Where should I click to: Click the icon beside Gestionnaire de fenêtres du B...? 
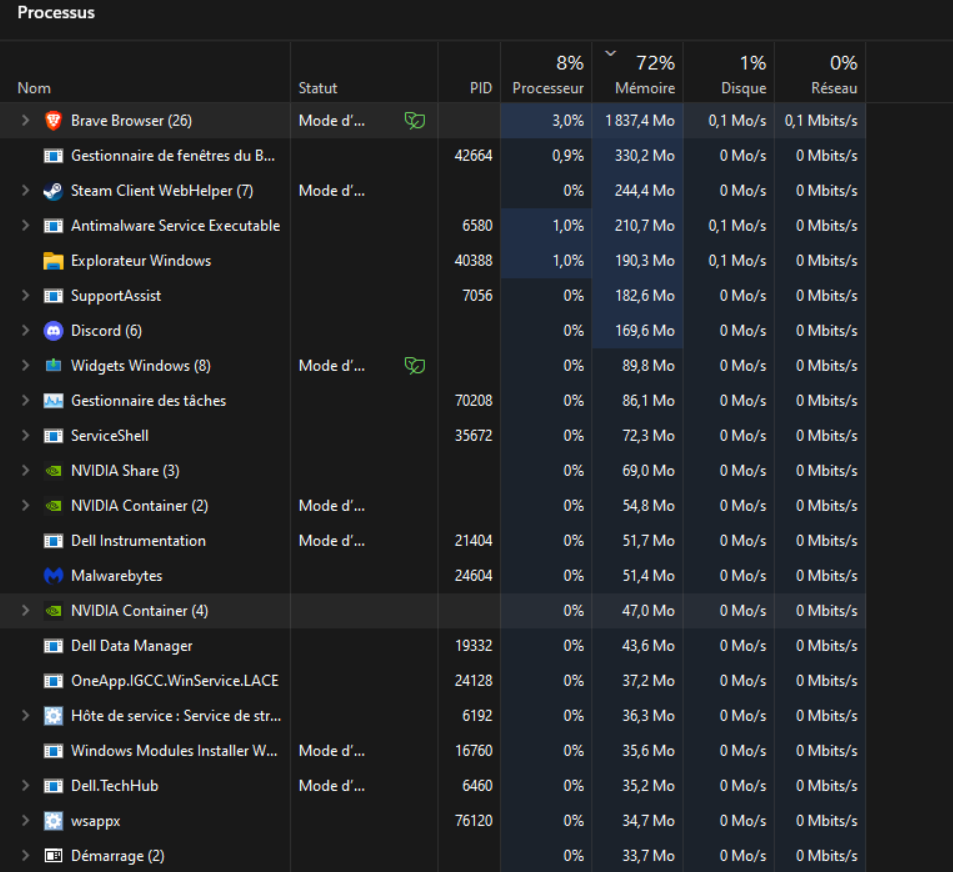[x=53, y=156]
